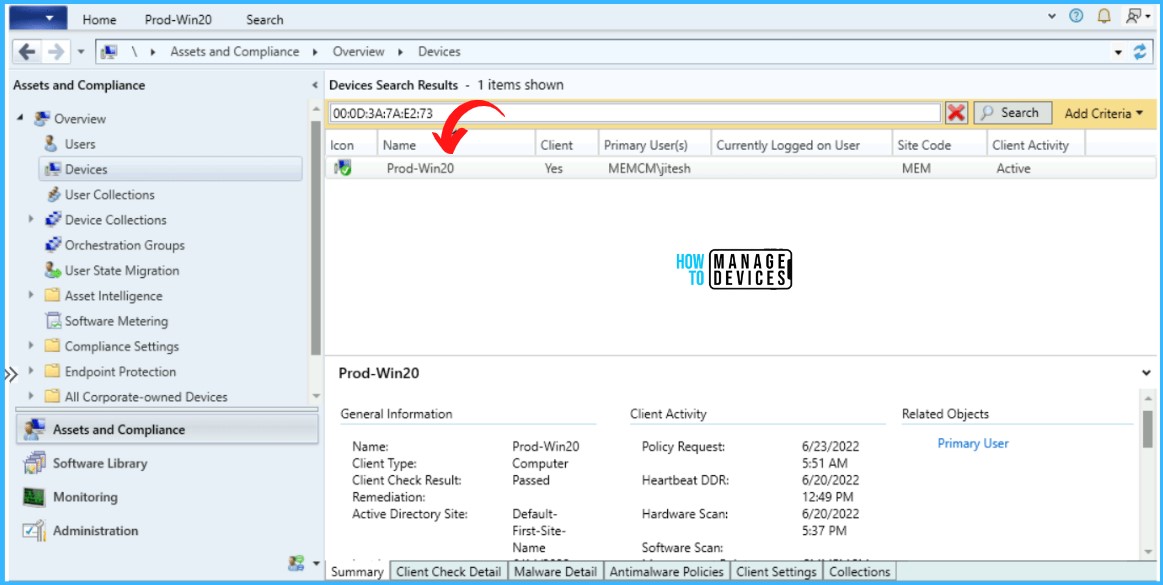Open the Administration workspace
The height and width of the screenshot is (585, 1163).
[167, 531]
